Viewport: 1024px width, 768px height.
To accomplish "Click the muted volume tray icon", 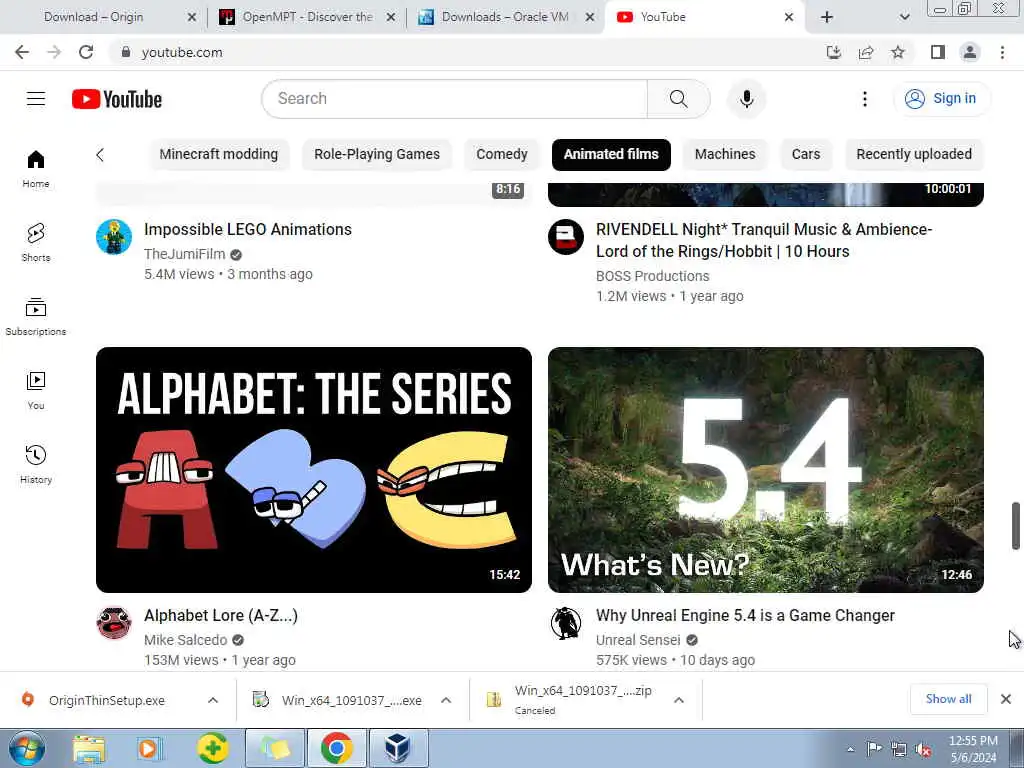I will [x=923, y=750].
